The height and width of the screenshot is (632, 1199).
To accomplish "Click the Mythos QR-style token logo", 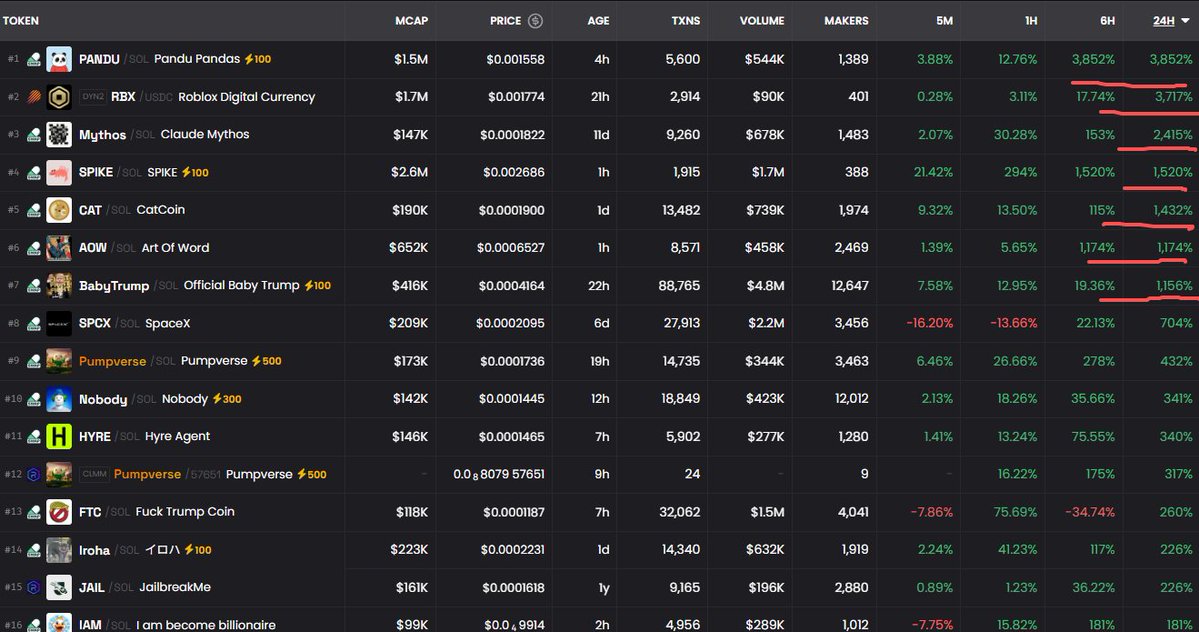I will point(59,135).
